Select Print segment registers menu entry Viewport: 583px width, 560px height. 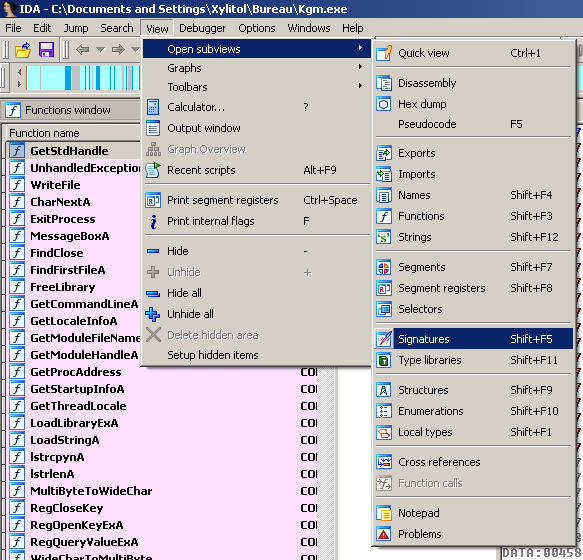coord(257,200)
